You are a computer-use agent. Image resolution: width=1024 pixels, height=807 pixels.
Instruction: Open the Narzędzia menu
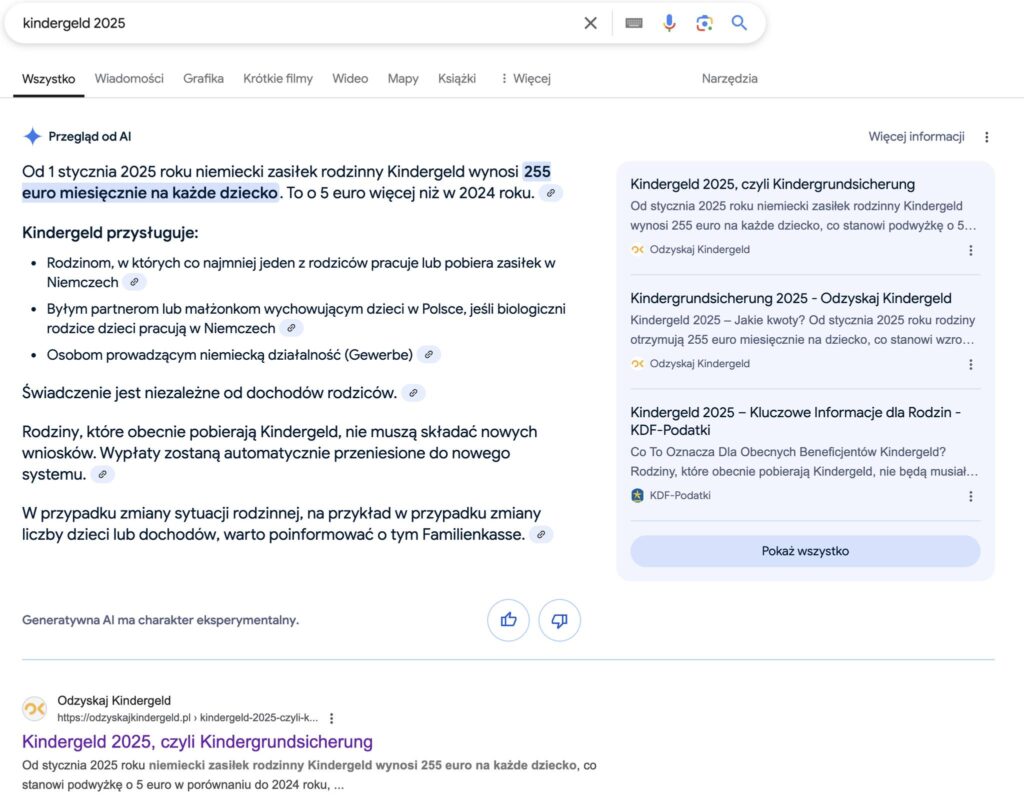tap(729, 78)
